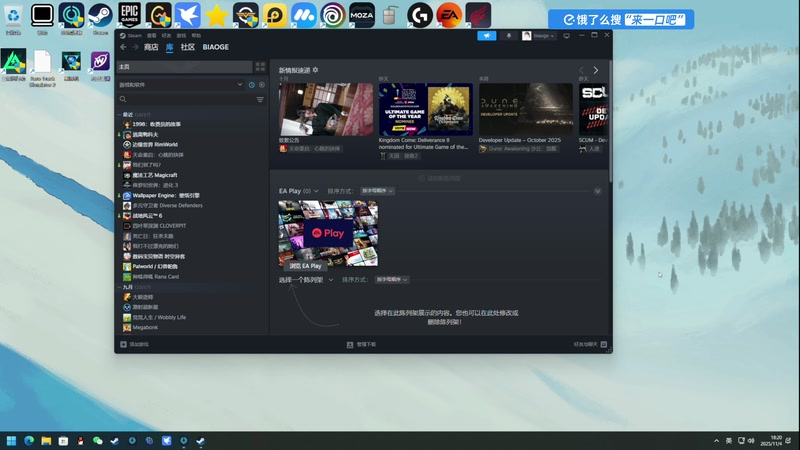Viewport: 800px width, 450px height.
Task: Select Wallpaper Engine in the game list
Action: click(x=166, y=195)
